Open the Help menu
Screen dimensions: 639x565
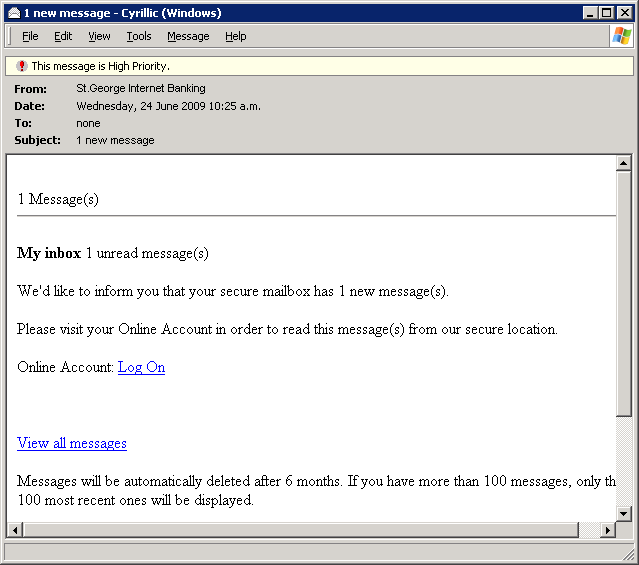236,36
